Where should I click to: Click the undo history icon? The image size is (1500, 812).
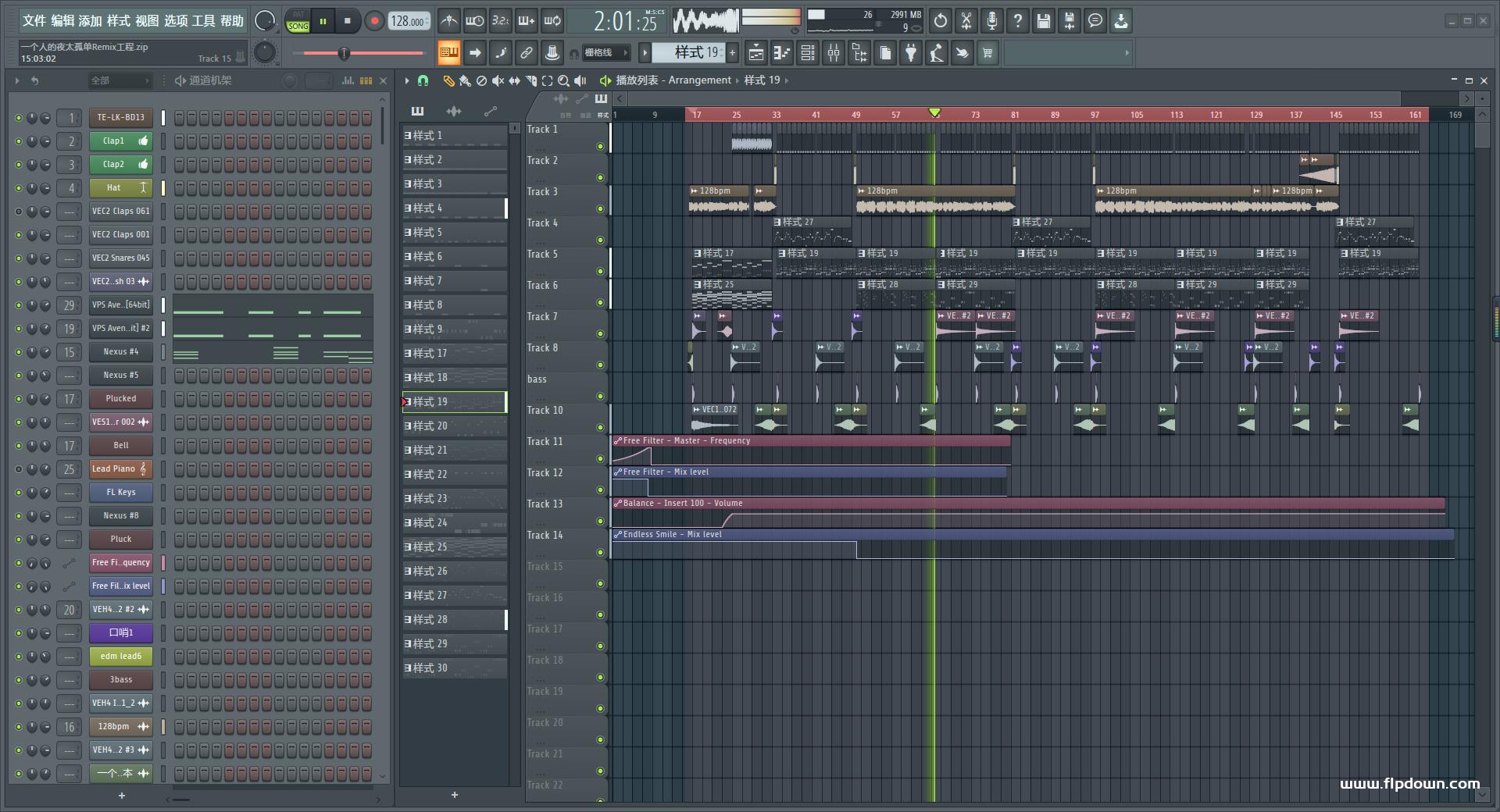coord(941,21)
